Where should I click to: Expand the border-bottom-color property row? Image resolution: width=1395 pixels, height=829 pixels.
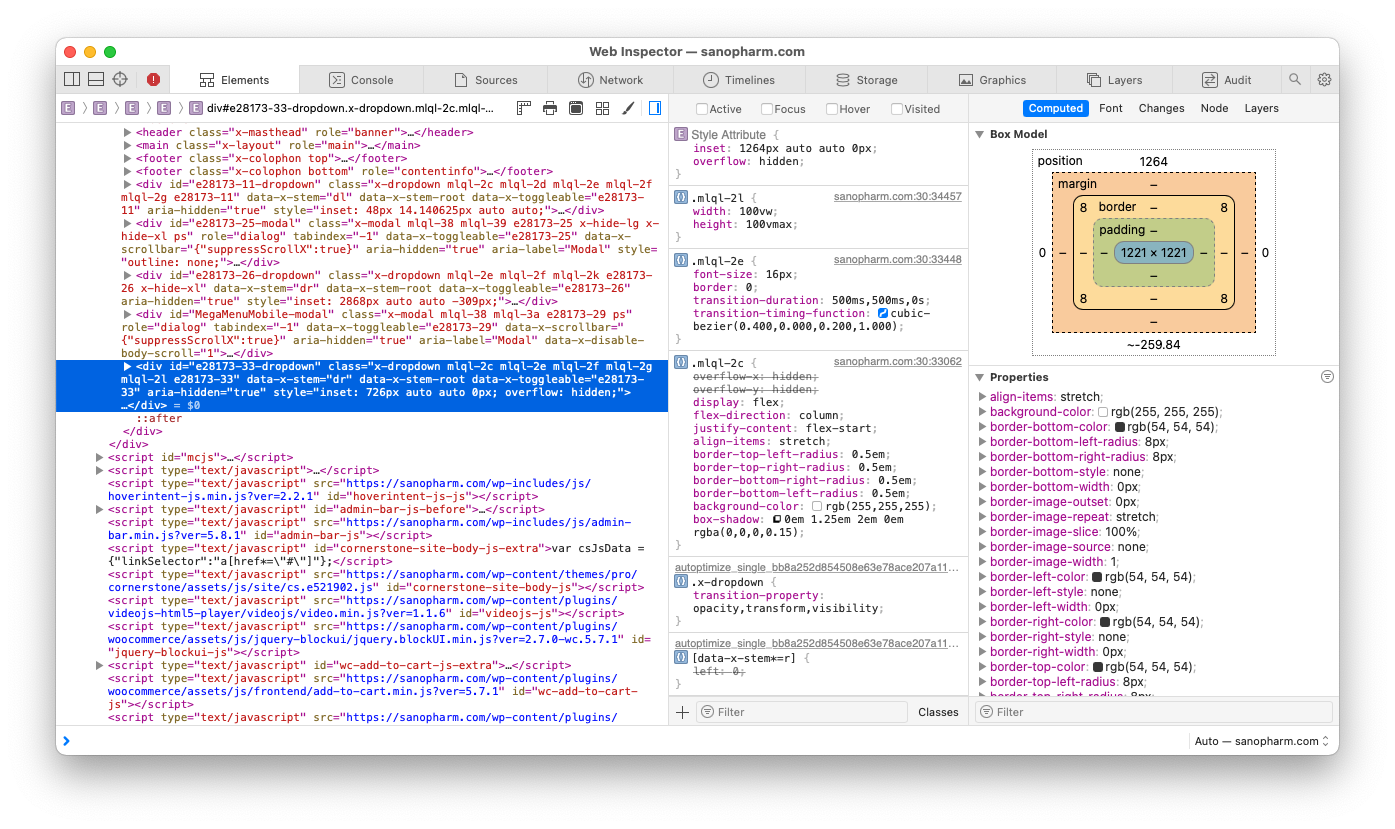pyautogui.click(x=982, y=427)
